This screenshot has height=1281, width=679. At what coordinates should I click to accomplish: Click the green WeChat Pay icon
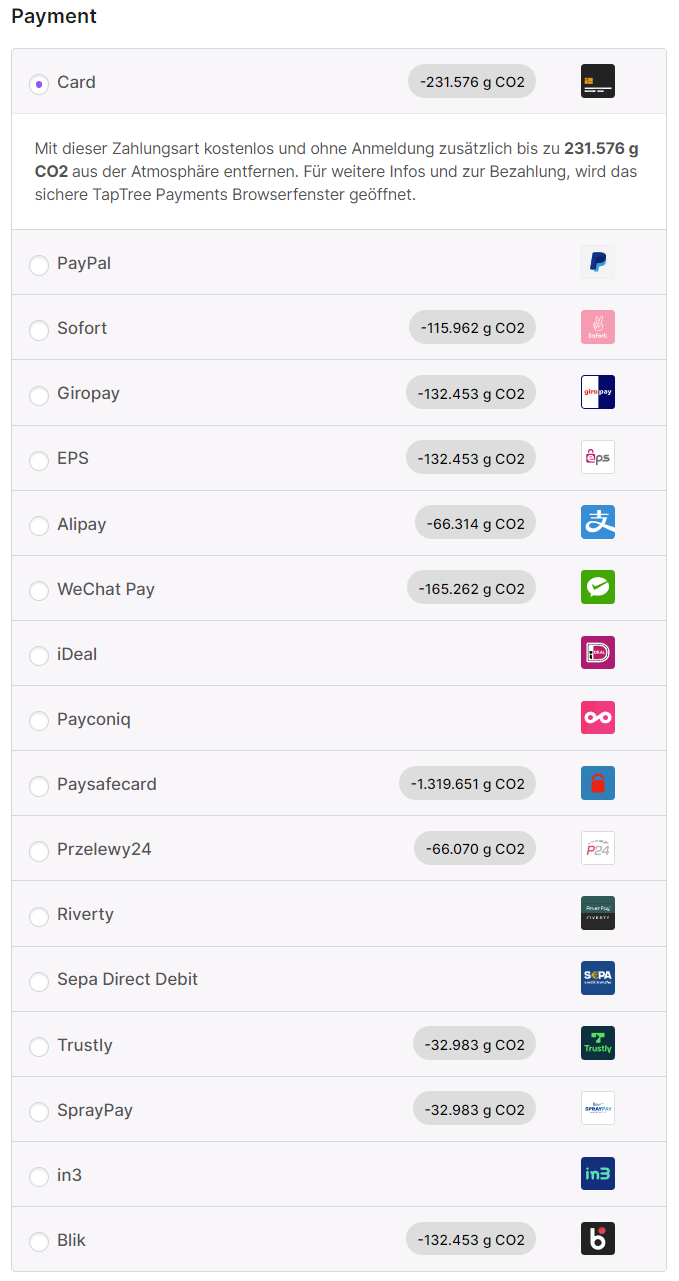click(598, 587)
